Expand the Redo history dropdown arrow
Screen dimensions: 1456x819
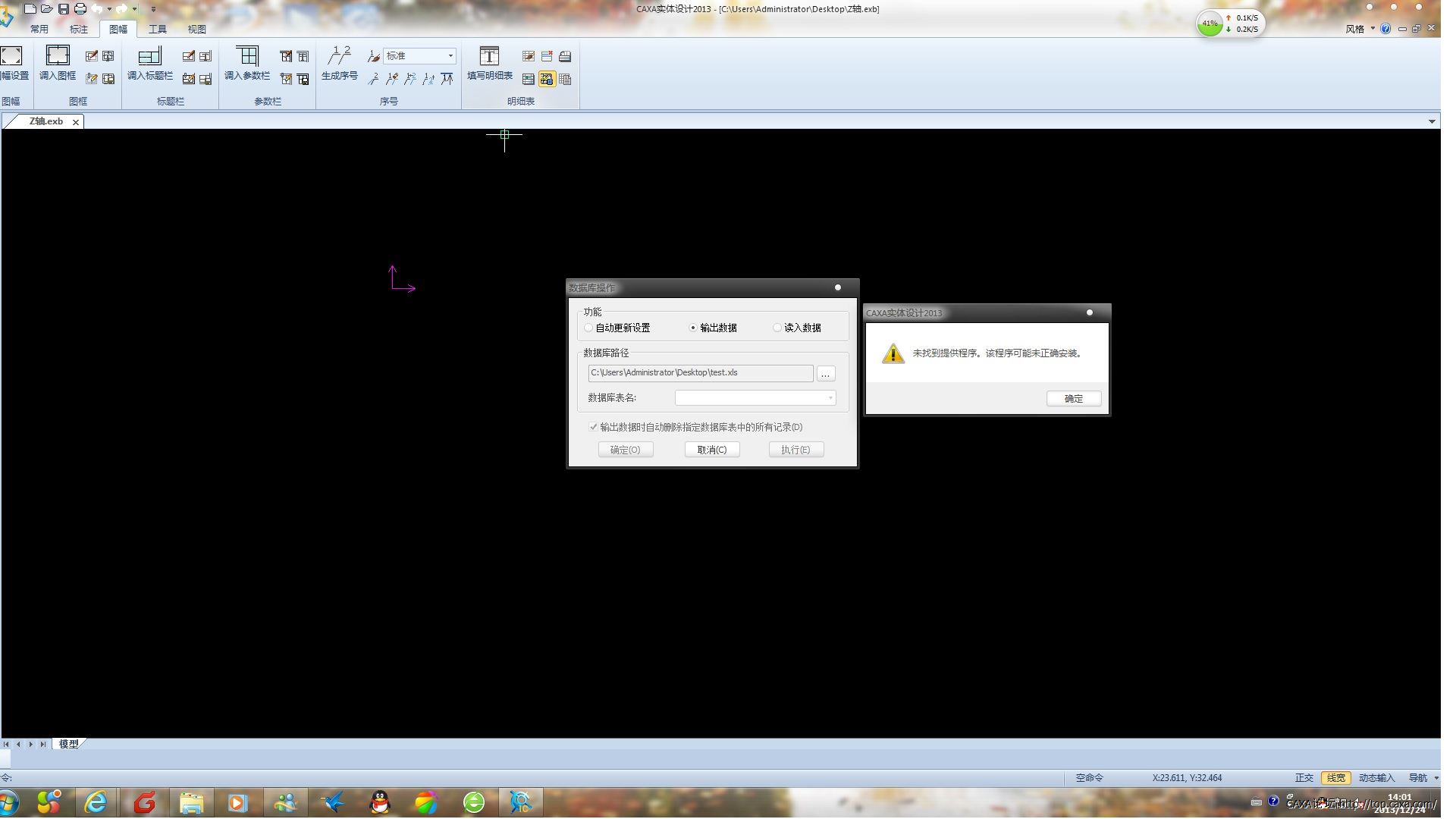point(134,9)
